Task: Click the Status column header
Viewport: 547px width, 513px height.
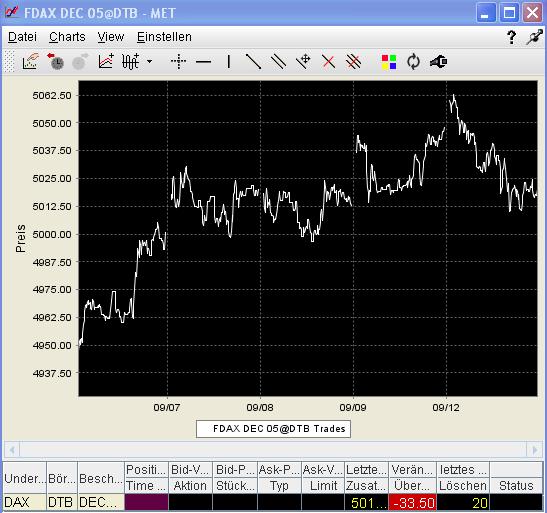Action: pyautogui.click(x=516, y=485)
